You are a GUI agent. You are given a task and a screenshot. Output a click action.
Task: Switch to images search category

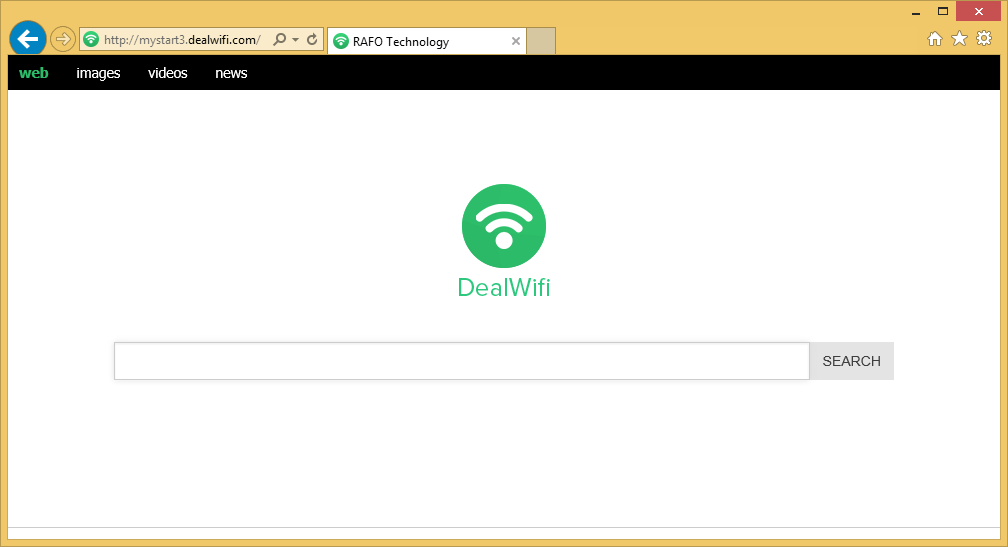pos(98,73)
